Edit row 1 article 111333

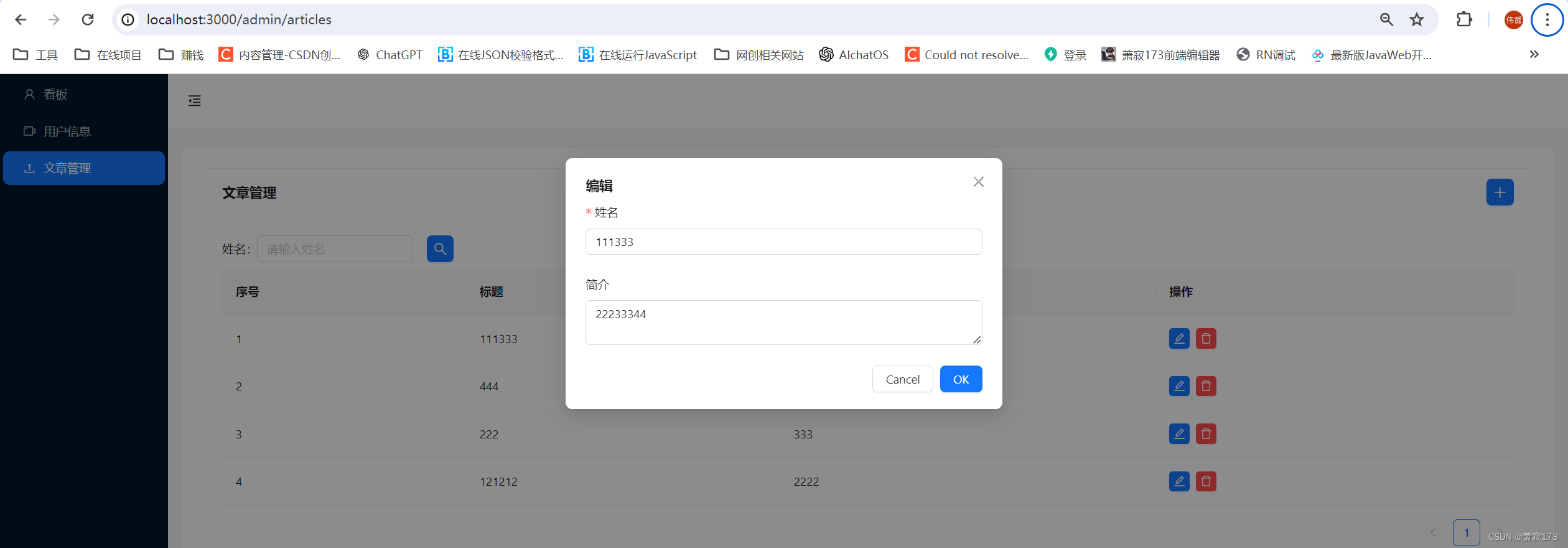pyautogui.click(x=1179, y=339)
